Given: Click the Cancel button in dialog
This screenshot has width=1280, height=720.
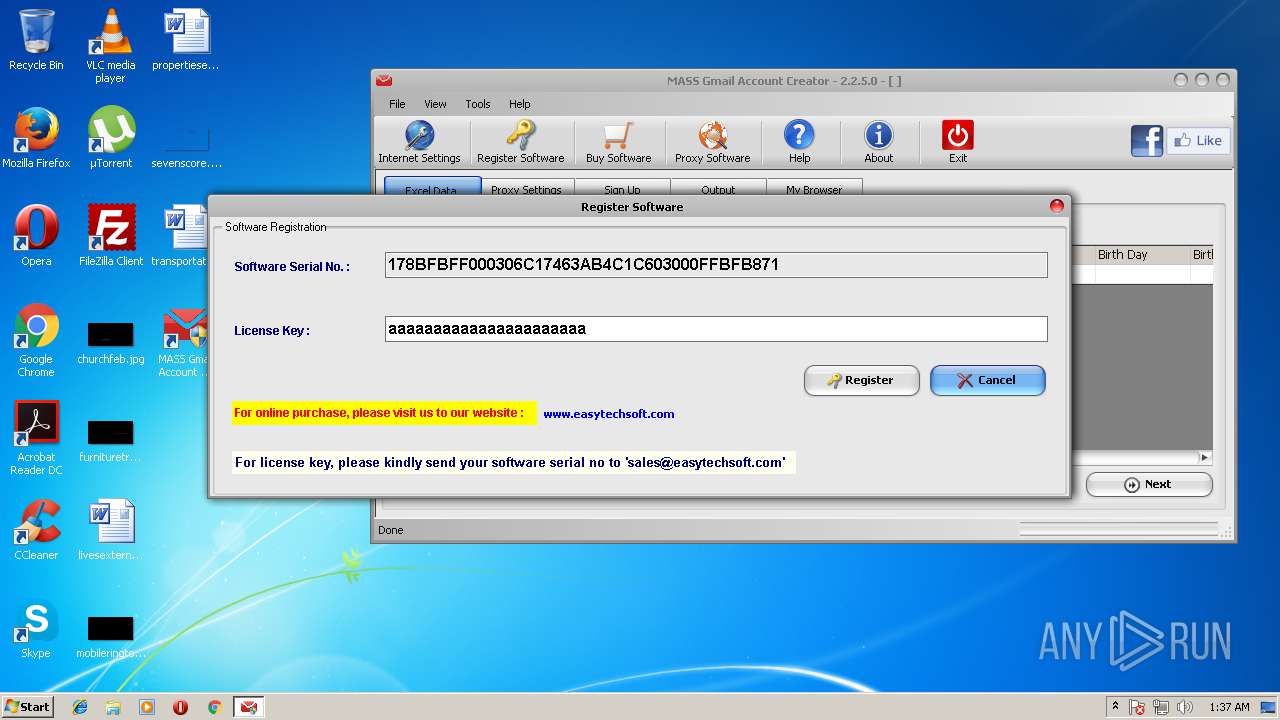Looking at the screenshot, I should point(987,380).
